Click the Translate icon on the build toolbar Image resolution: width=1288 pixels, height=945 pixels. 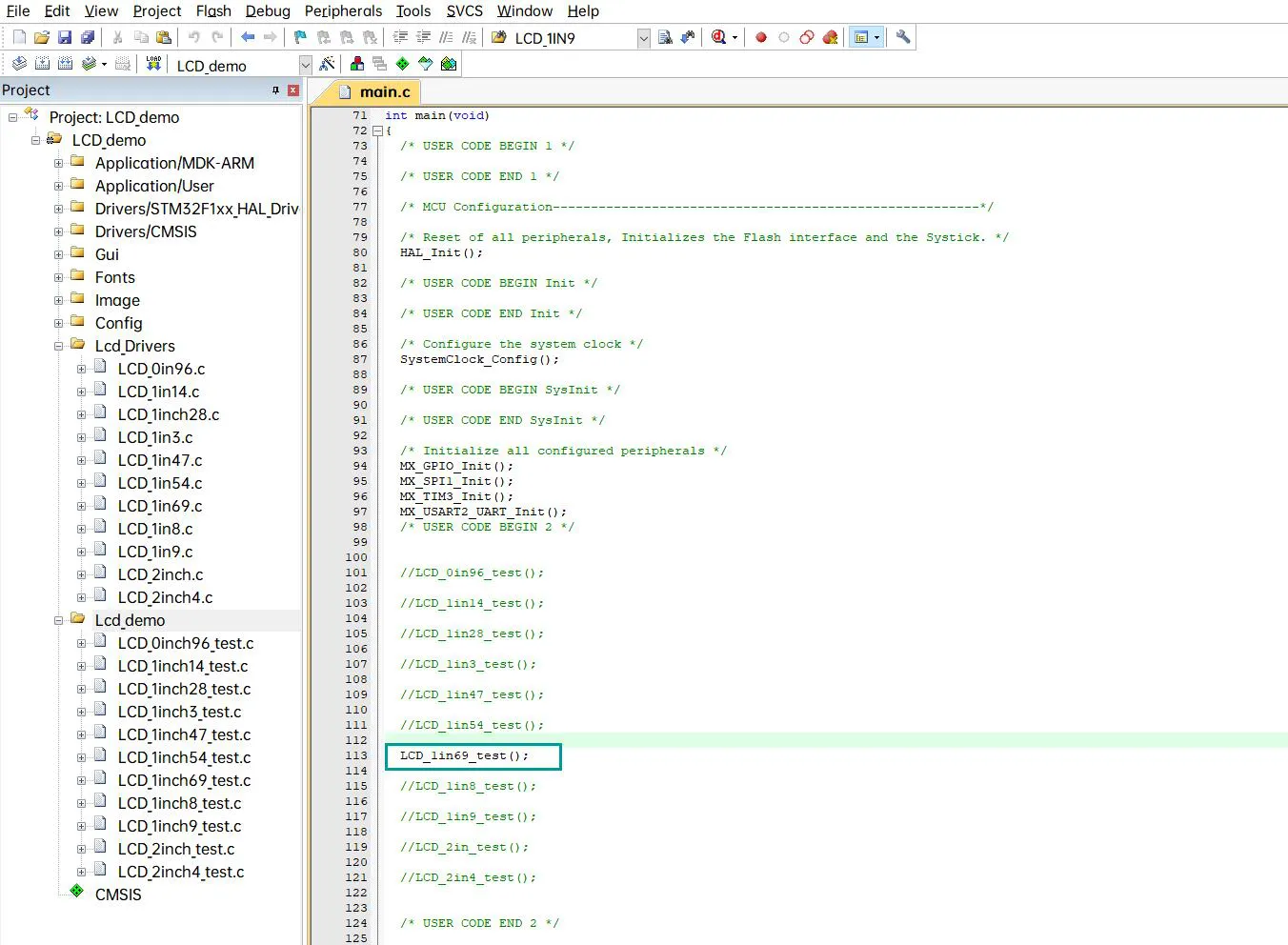[19, 64]
